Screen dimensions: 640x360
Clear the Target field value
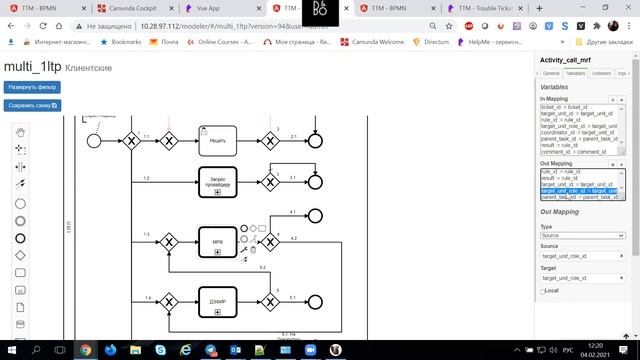click(x=621, y=278)
